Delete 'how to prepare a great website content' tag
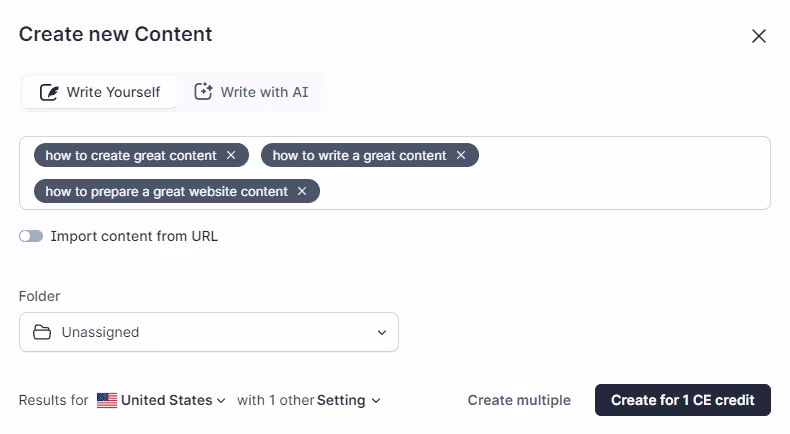The width and height of the screenshot is (790, 434). point(302,191)
